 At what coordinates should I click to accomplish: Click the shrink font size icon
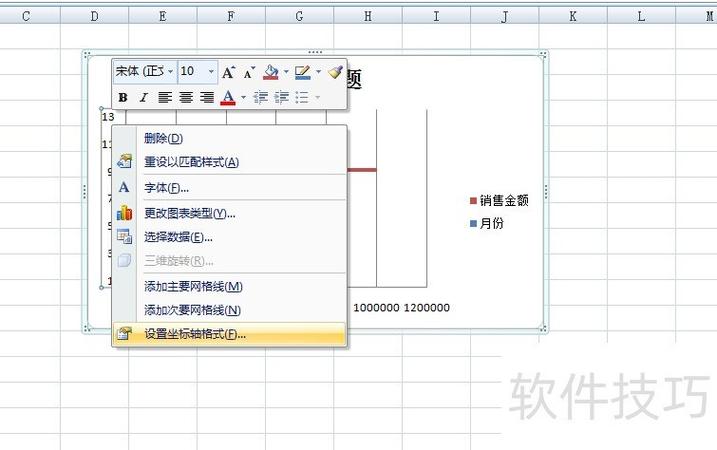pos(249,73)
